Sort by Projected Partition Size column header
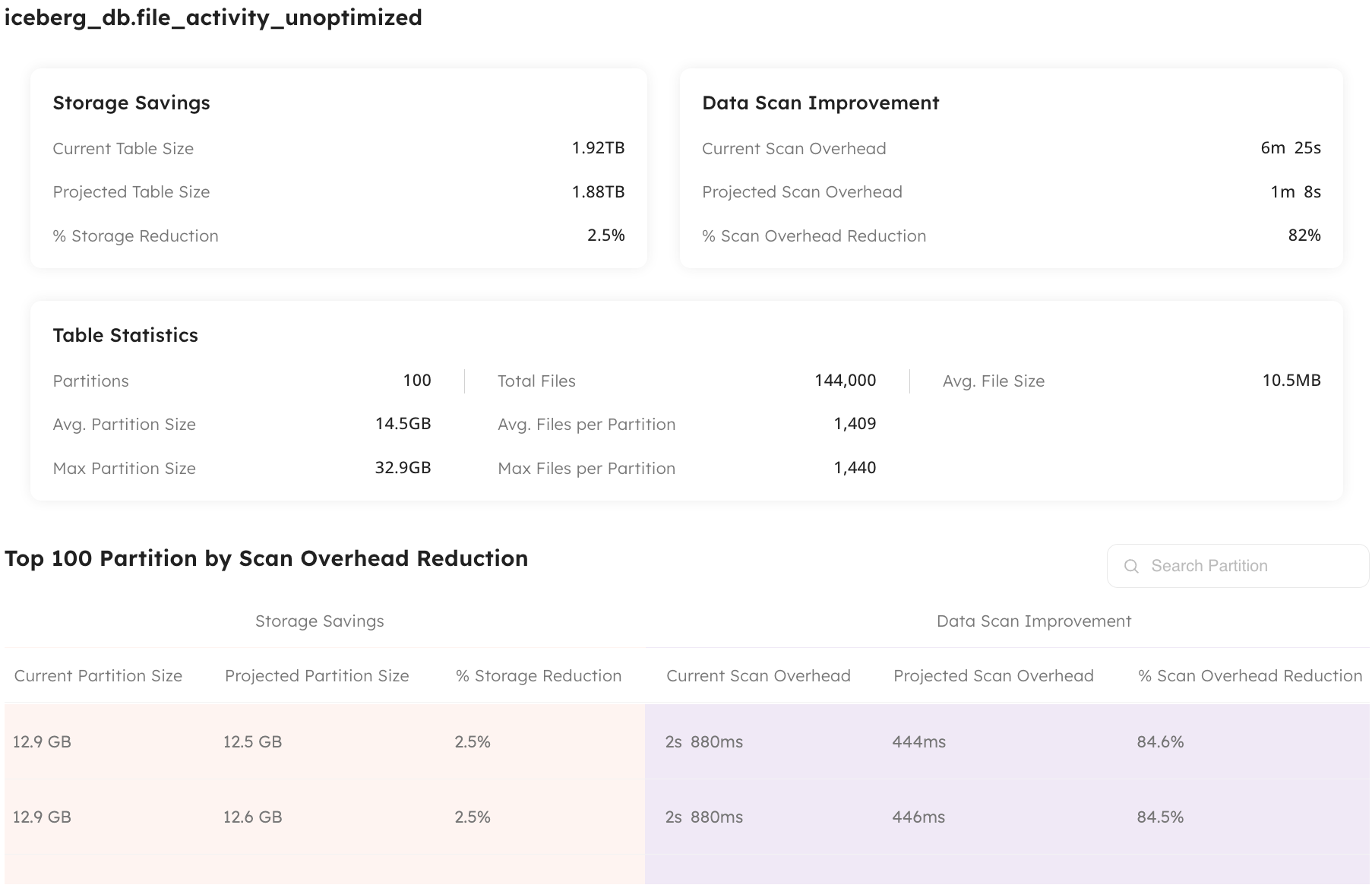This screenshot has height=888, width=1372. tap(317, 676)
